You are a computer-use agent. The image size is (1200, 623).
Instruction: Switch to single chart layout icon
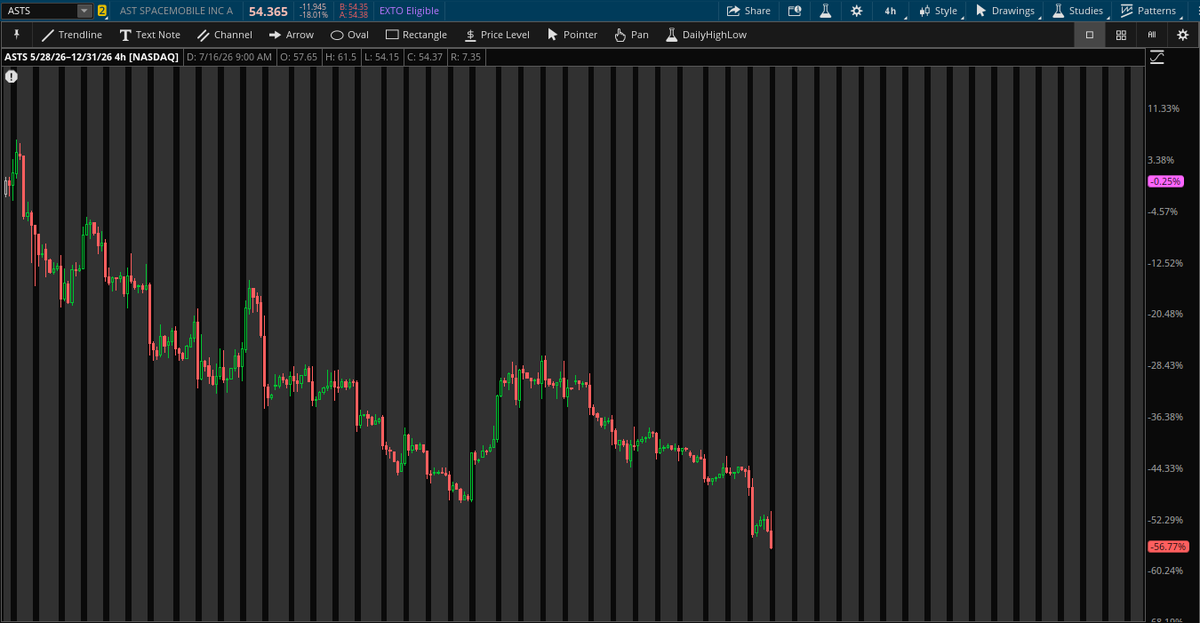1090,34
